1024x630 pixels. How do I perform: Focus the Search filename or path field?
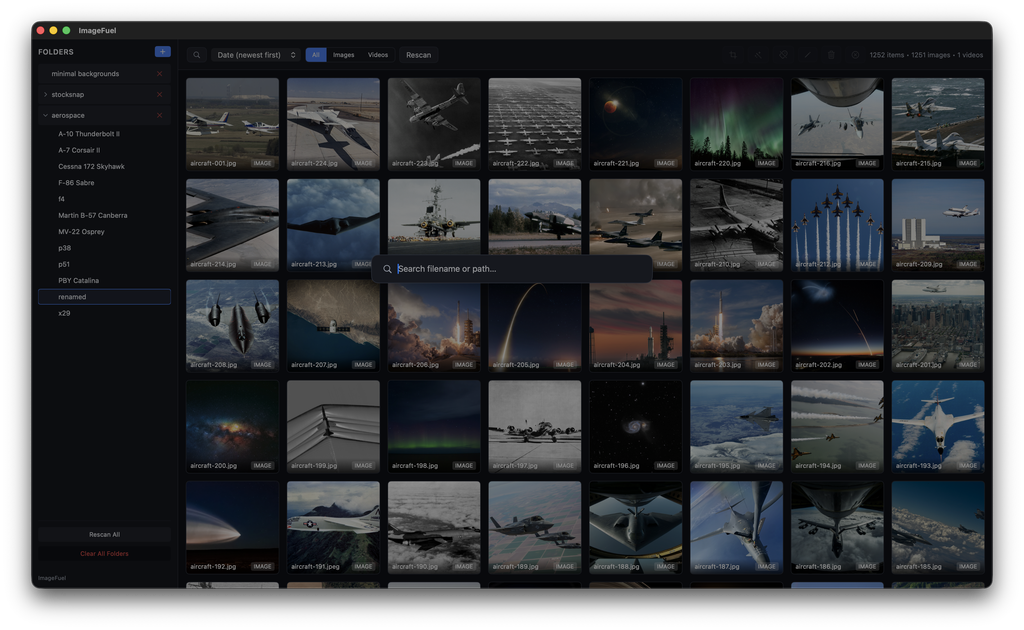tap(512, 269)
